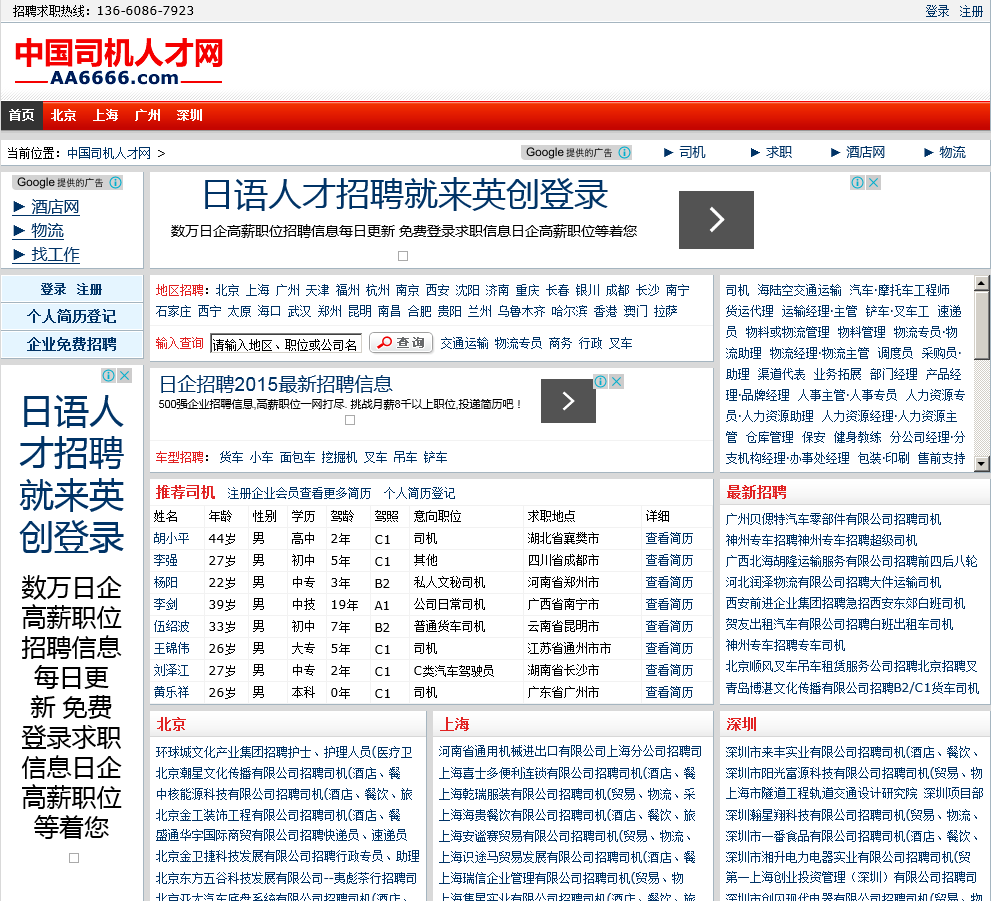Click 日企招聘2015最新招聘信息 ad headline
991x901 pixels.
[x=276, y=384]
